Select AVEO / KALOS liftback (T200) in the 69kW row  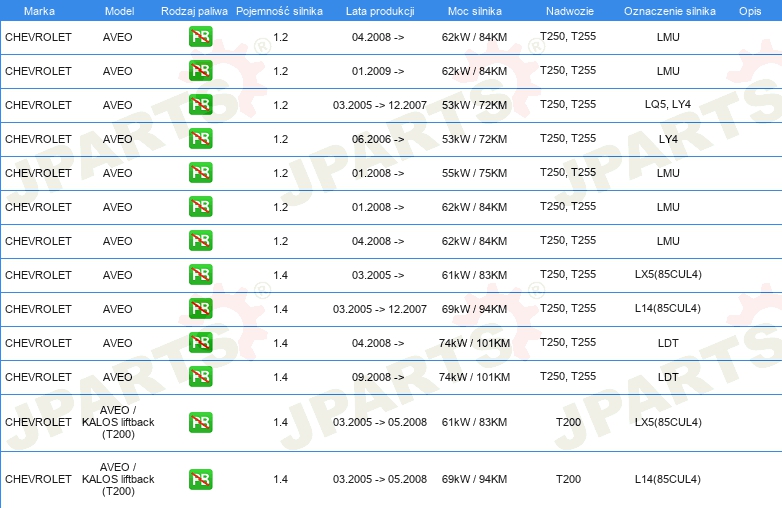(x=118, y=479)
